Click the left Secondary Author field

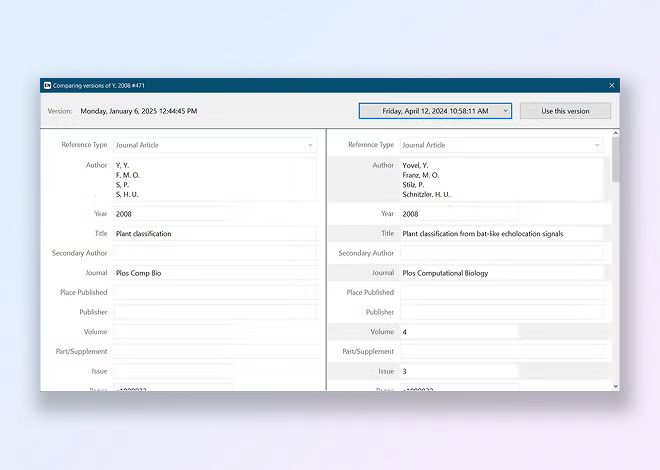pos(215,253)
